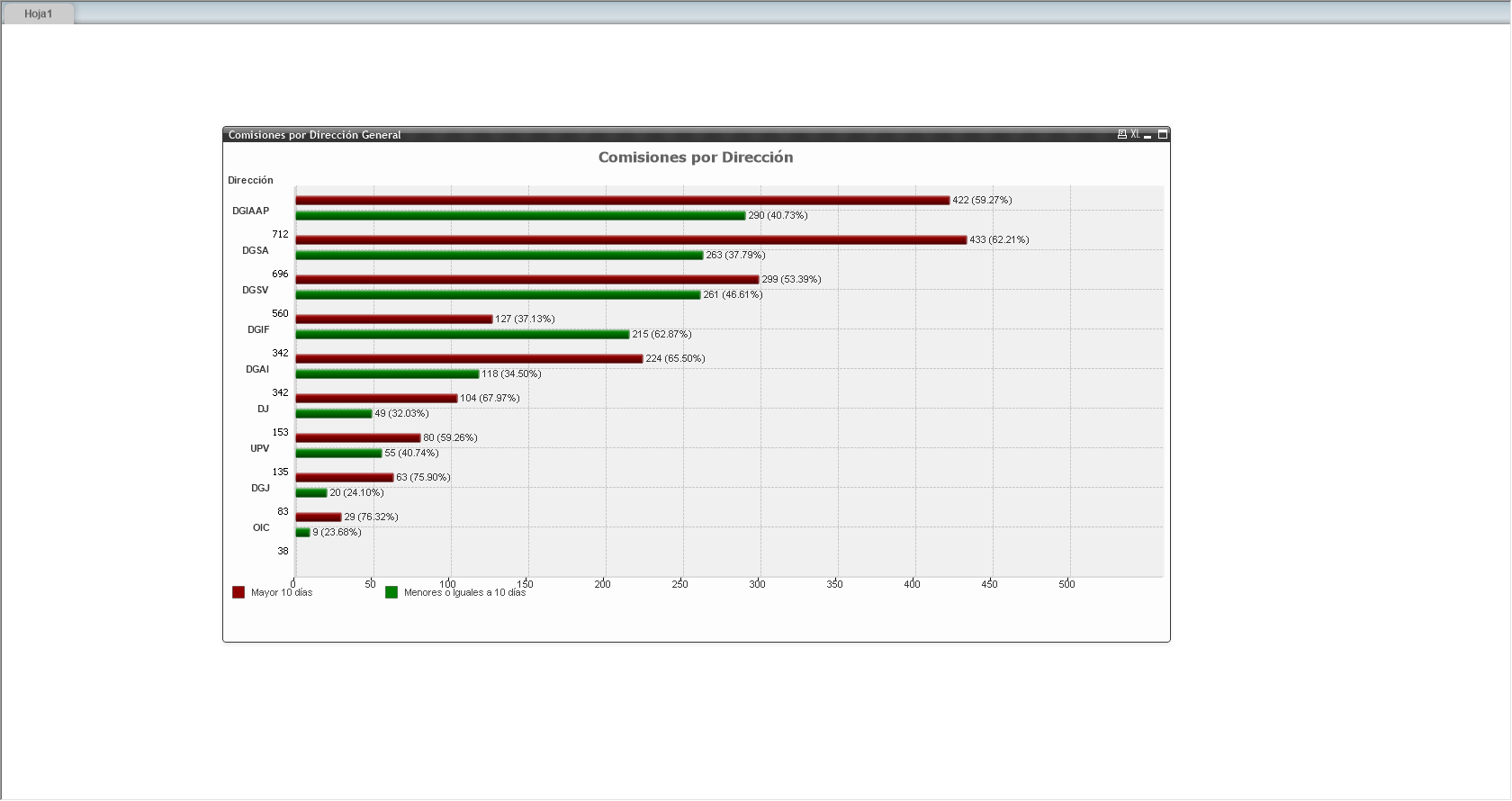This screenshot has width=1512, height=801.
Task: Click the Menores o iguales a 10 días label
Action: coord(464,592)
